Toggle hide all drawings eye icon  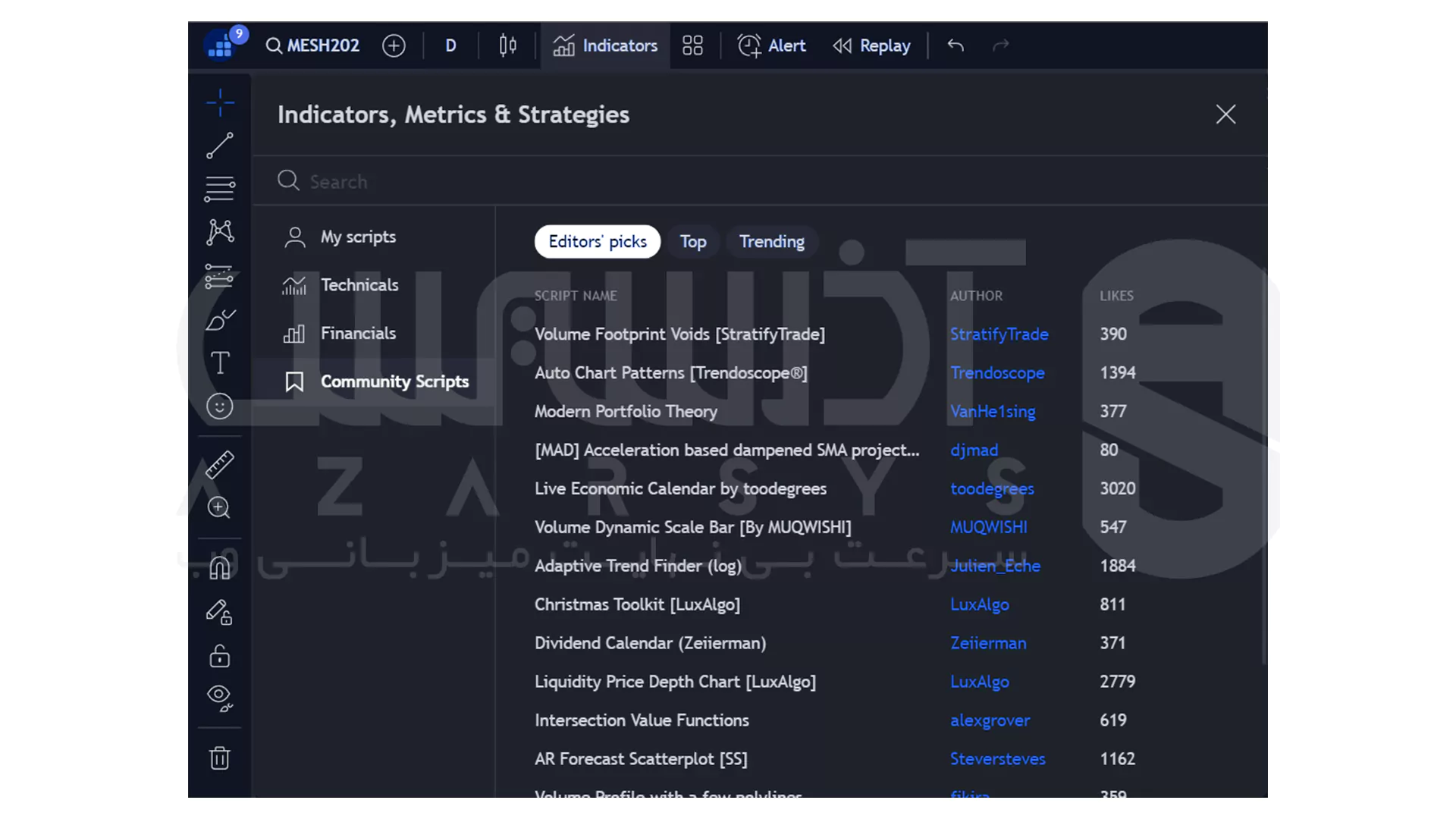click(x=220, y=698)
